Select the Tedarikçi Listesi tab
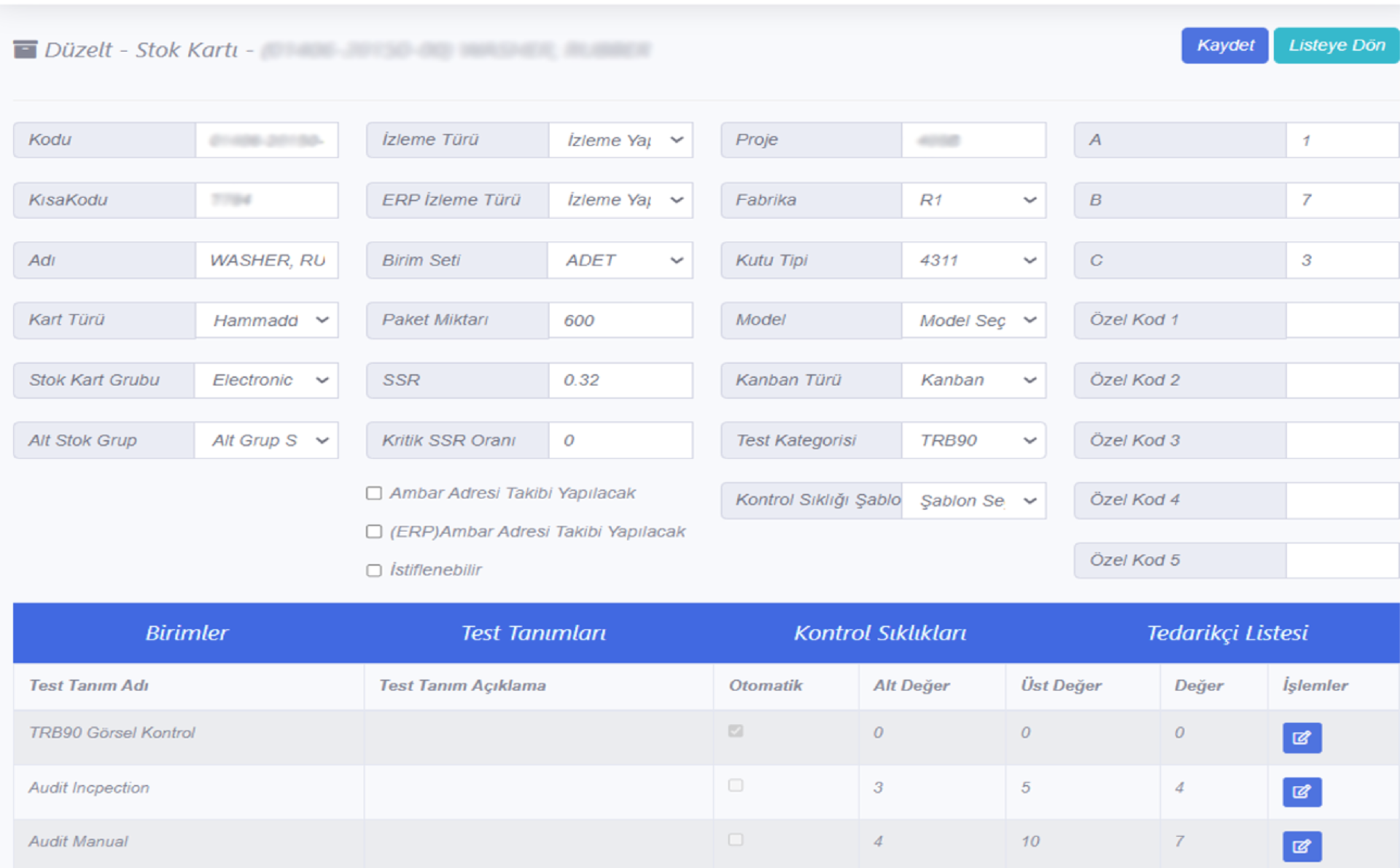Viewport: 1400px width, 868px height. click(x=1227, y=632)
